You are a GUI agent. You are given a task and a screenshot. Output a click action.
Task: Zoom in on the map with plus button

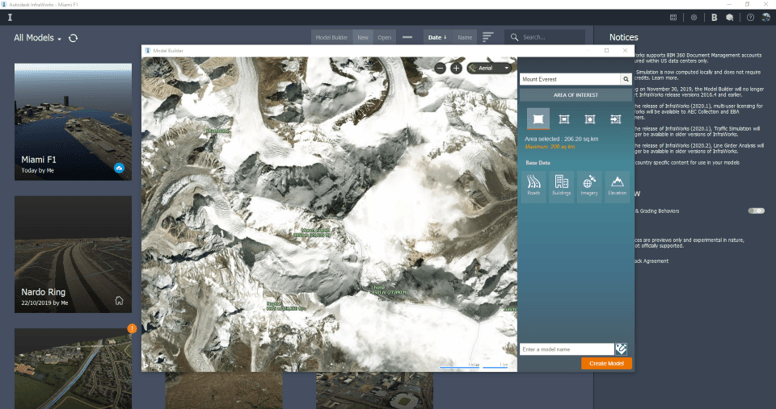tap(456, 68)
